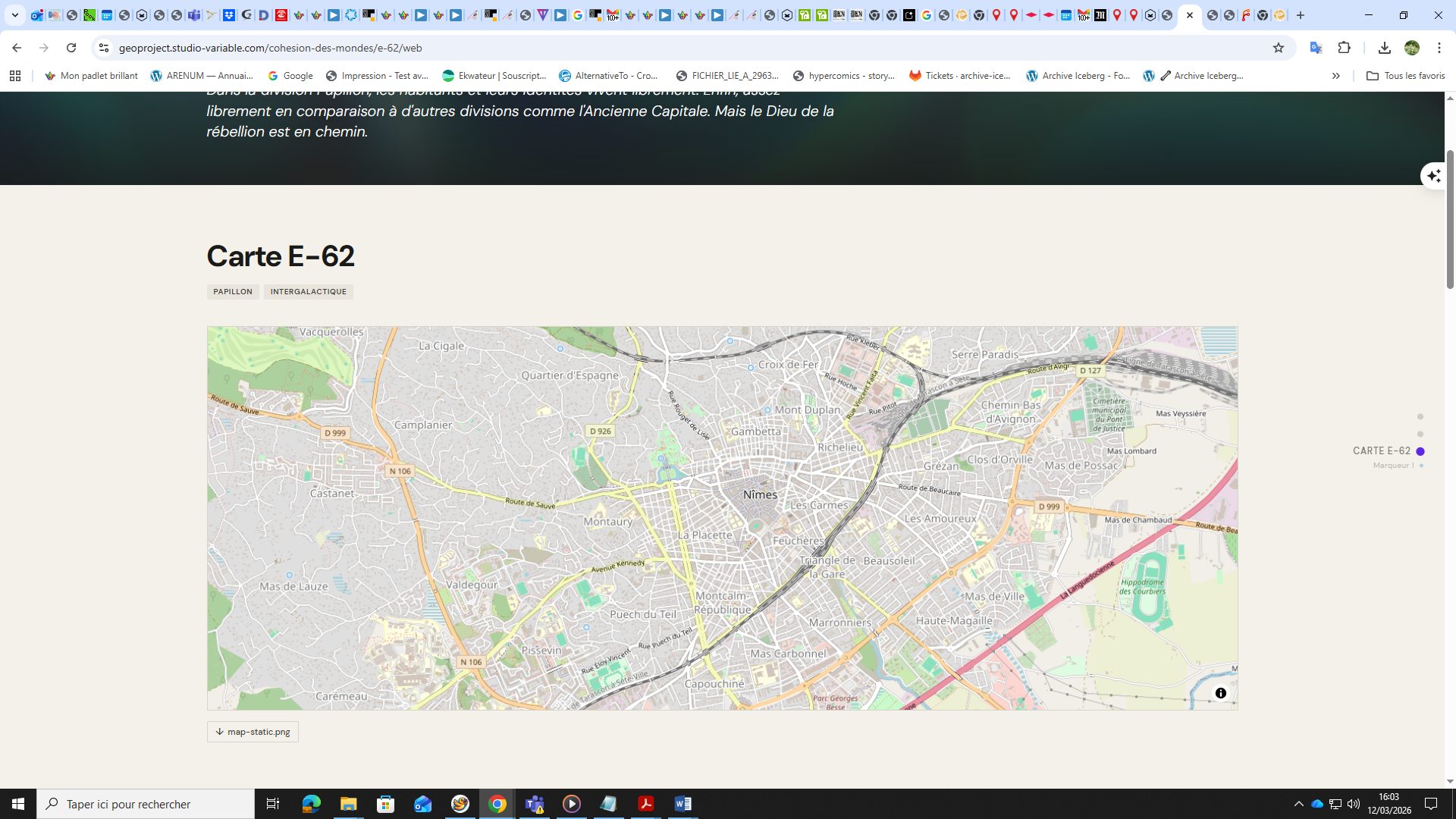
Task: Reload the current page
Action: pos(71,48)
